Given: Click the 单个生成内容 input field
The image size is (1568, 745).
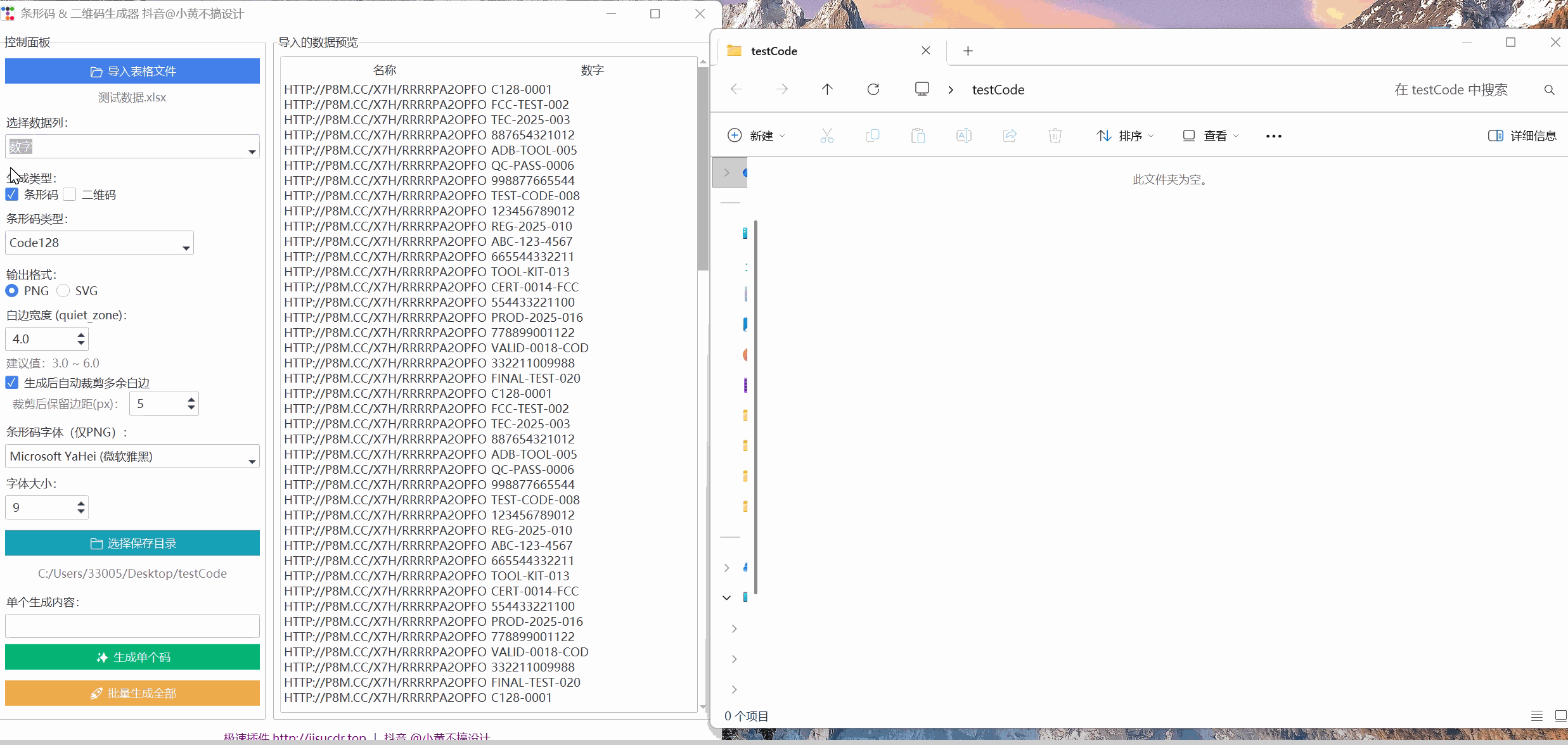Looking at the screenshot, I should coord(132,626).
